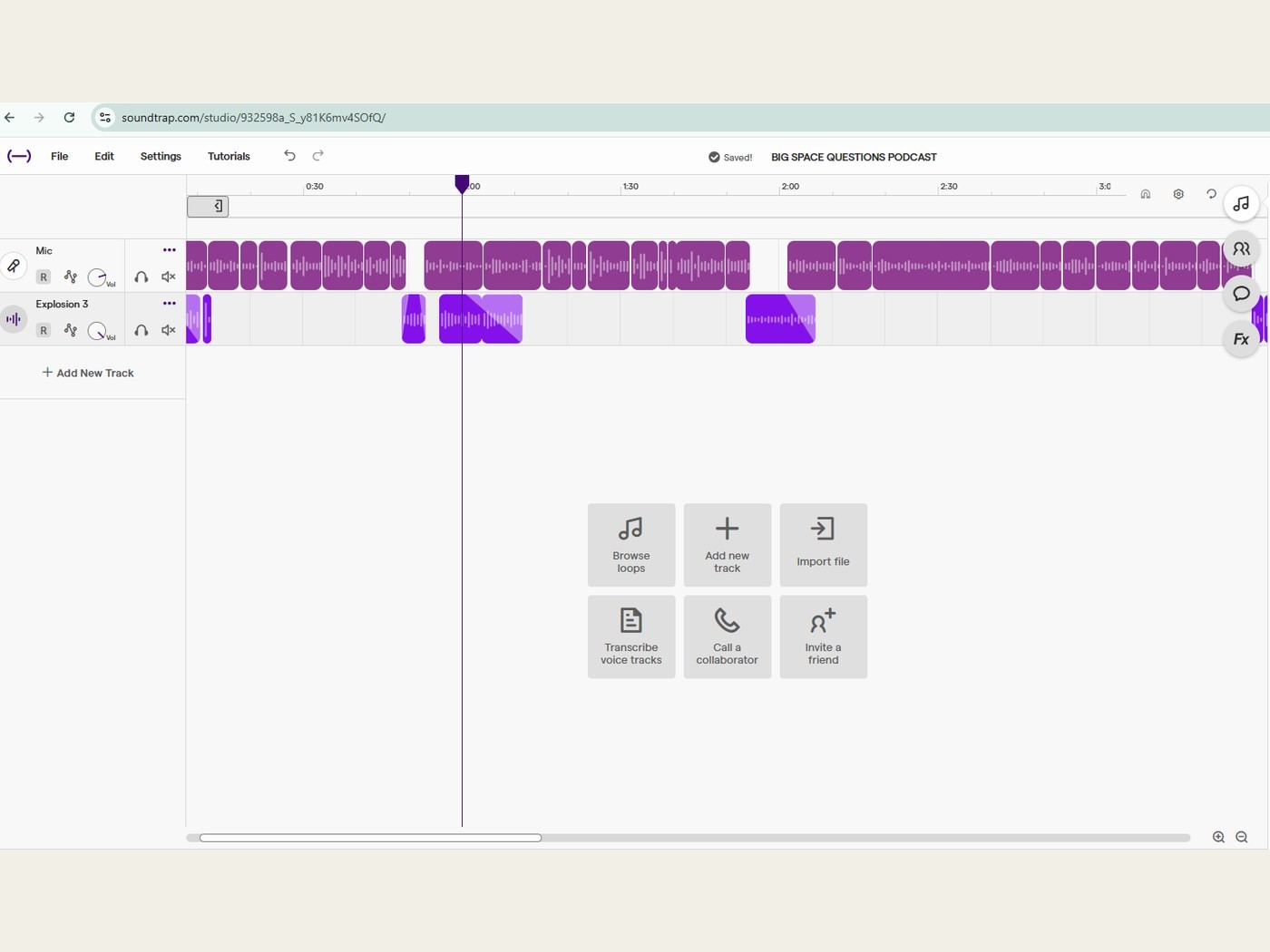Click the project title BIG SPACE QUESTIONS PODCAST
Screen dimensions: 1270x952
point(854,157)
